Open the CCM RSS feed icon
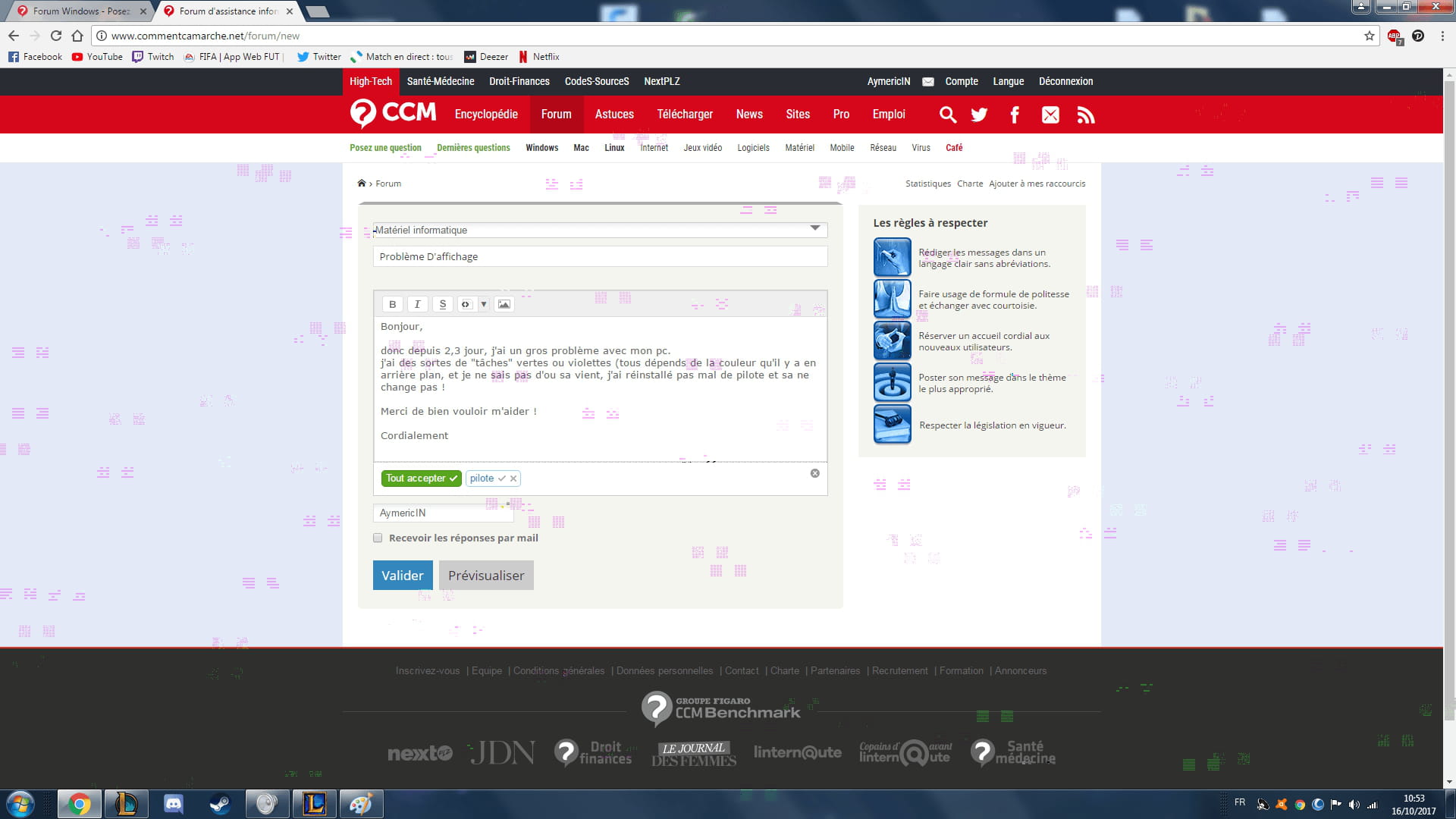1456x819 pixels. 1086,115
